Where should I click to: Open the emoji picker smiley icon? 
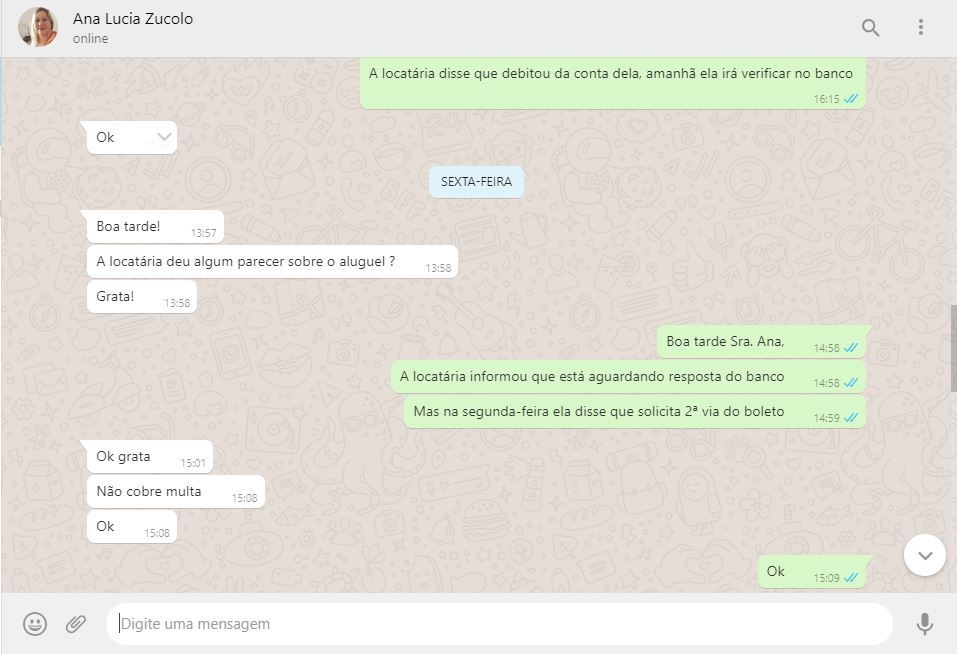(x=35, y=623)
